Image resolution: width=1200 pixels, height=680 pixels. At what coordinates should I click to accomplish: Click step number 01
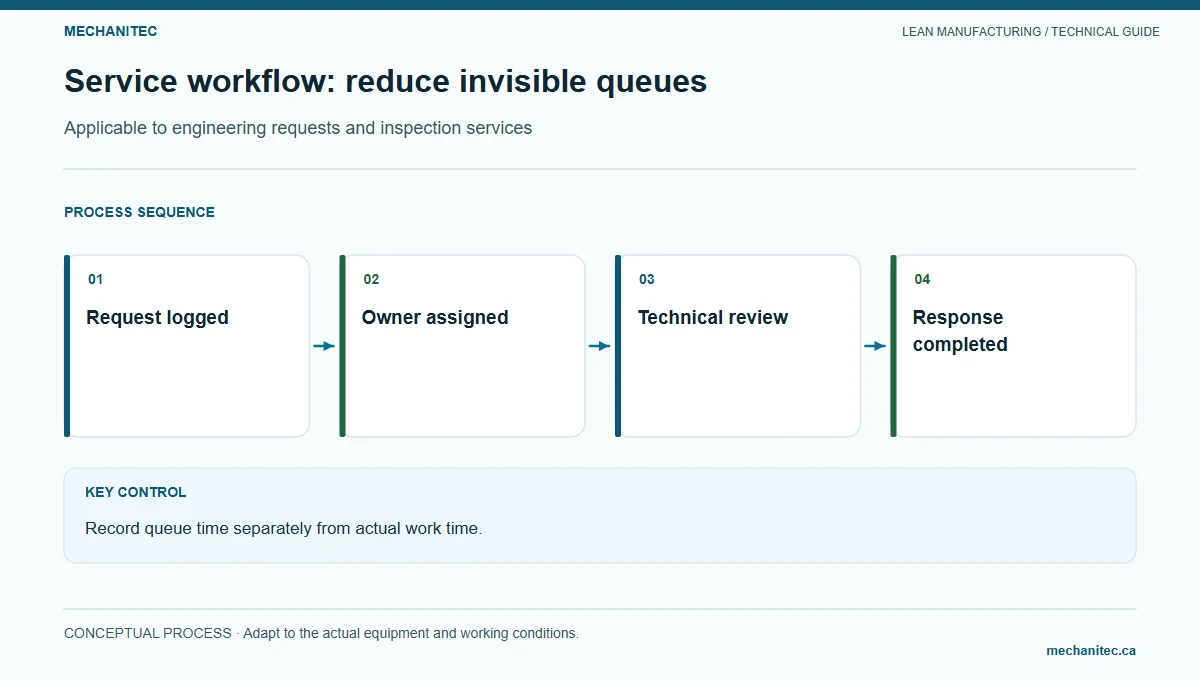[95, 279]
